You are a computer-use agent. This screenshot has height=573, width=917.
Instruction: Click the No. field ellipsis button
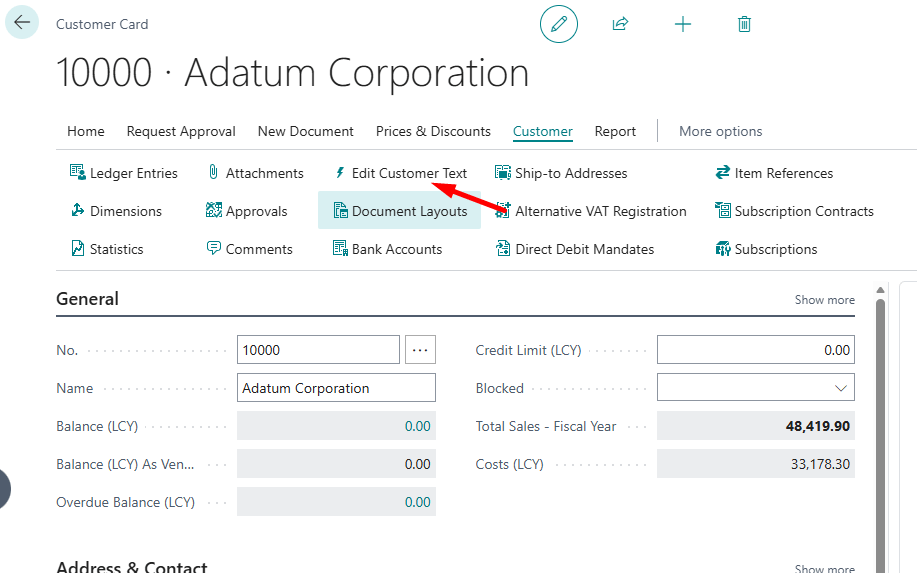point(420,350)
